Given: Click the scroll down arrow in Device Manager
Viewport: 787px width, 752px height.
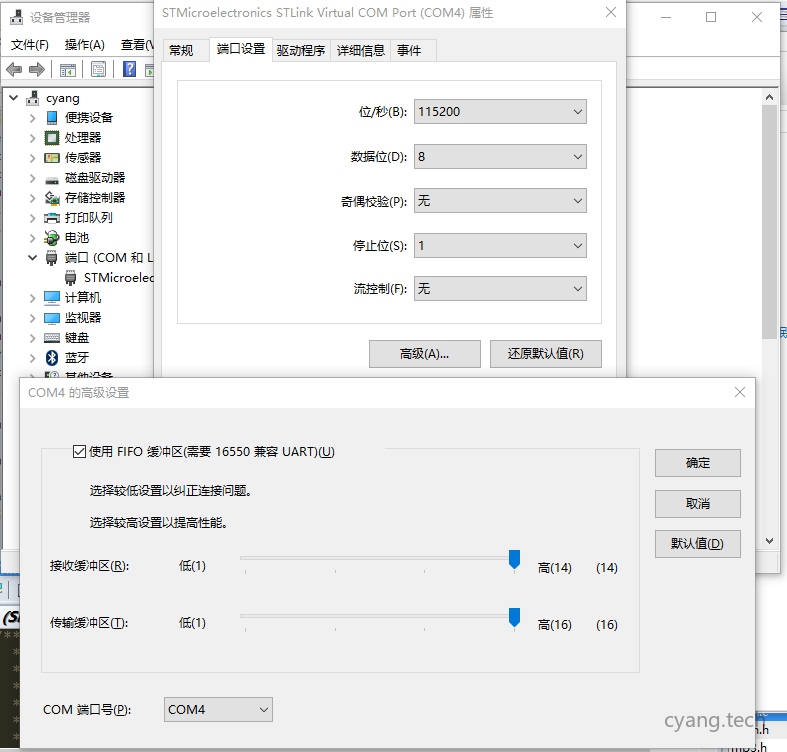Looking at the screenshot, I should pyautogui.click(x=769, y=541).
